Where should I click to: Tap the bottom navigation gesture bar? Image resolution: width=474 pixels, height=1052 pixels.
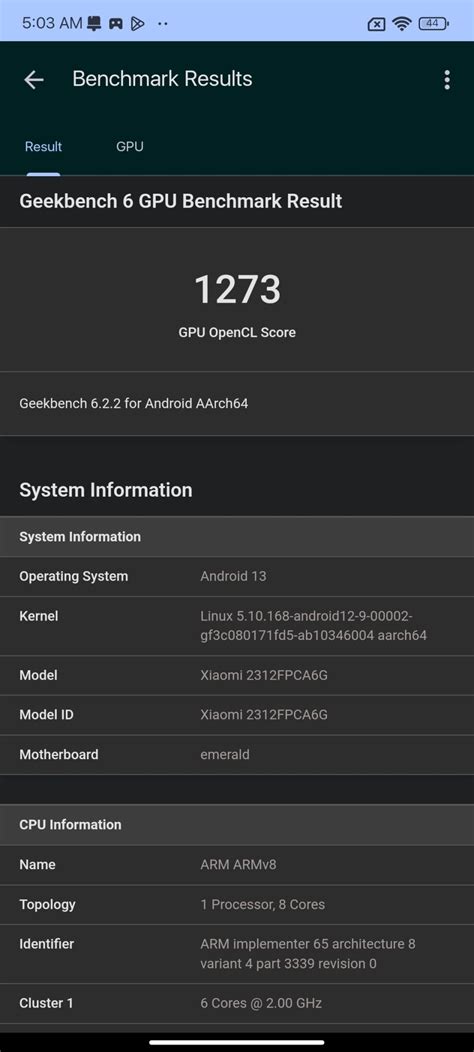237,1042
